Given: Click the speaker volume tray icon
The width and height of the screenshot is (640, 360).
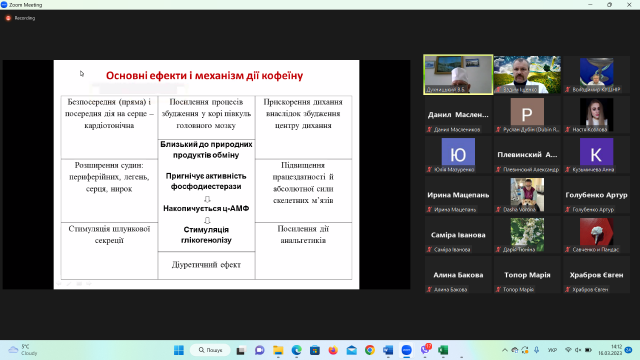Looking at the screenshot, I should point(578,350).
